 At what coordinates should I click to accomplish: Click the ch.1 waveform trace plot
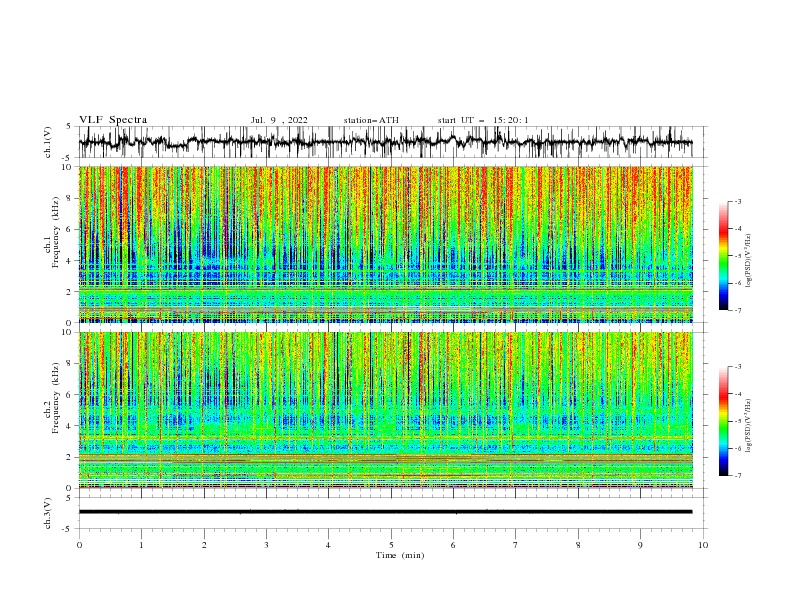click(385, 142)
